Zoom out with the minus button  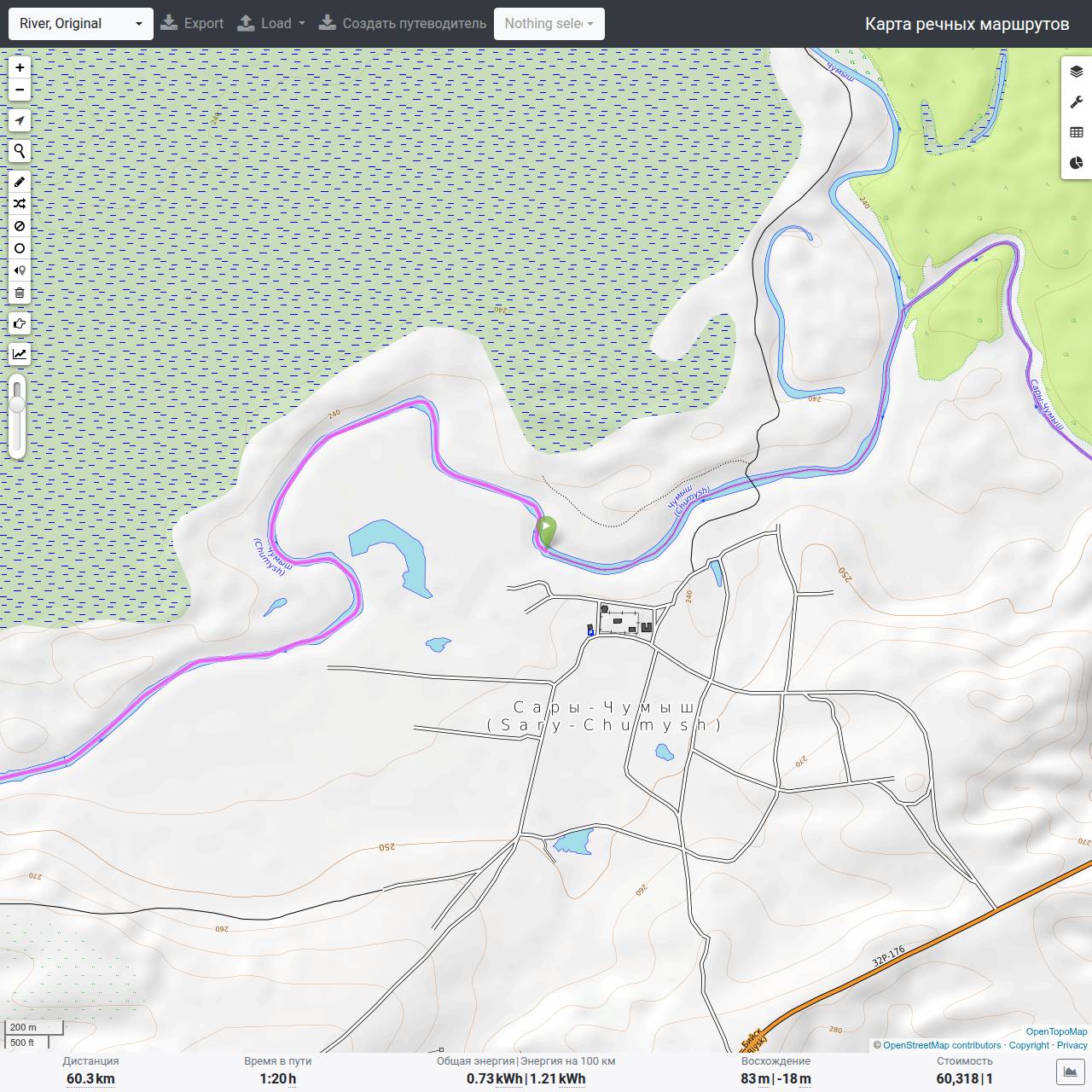click(x=20, y=90)
